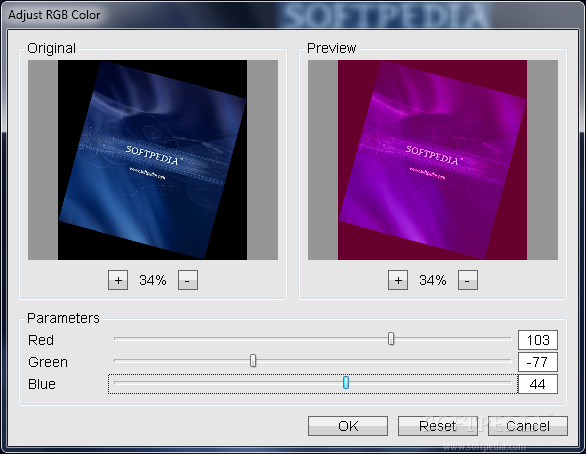This screenshot has height=454, width=586.
Task: Zoom out the Original image with minus
Action: click(188, 280)
